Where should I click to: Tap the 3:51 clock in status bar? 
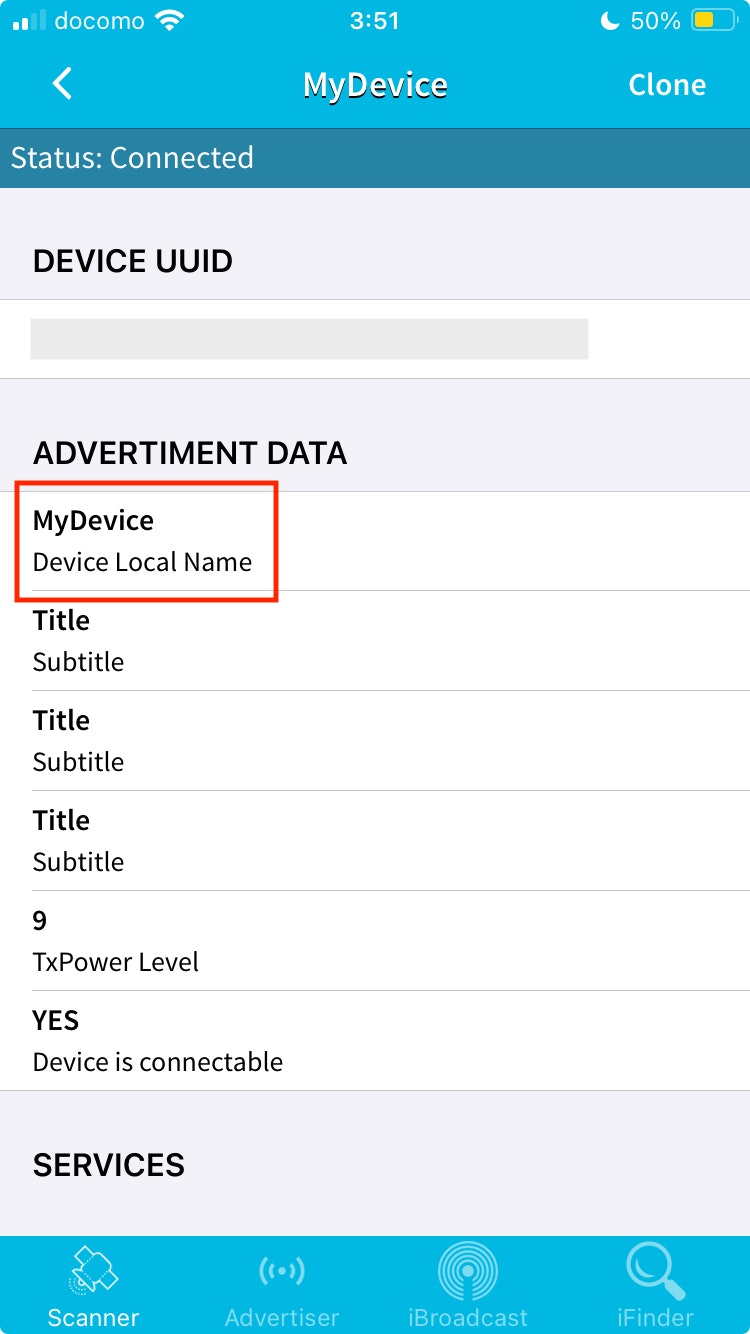coord(375,21)
